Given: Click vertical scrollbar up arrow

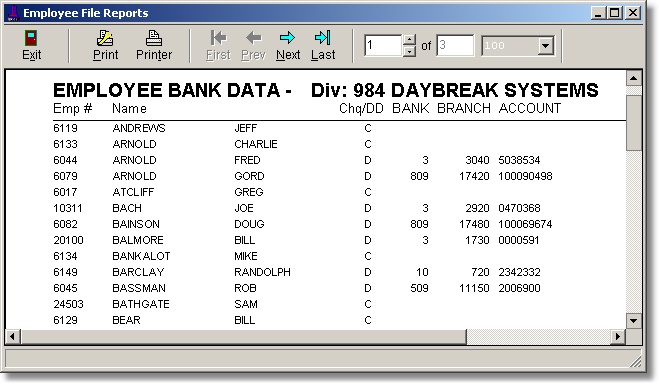Looking at the screenshot, I should click(633, 78).
